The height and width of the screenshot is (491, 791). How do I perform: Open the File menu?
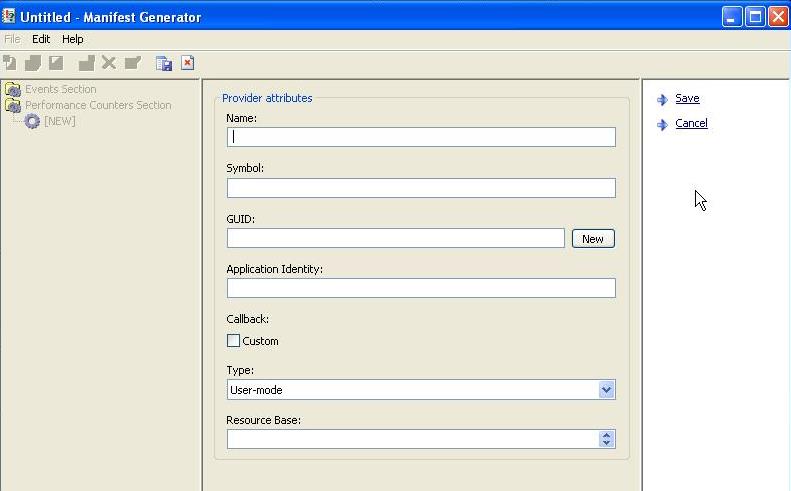click(x=12, y=39)
